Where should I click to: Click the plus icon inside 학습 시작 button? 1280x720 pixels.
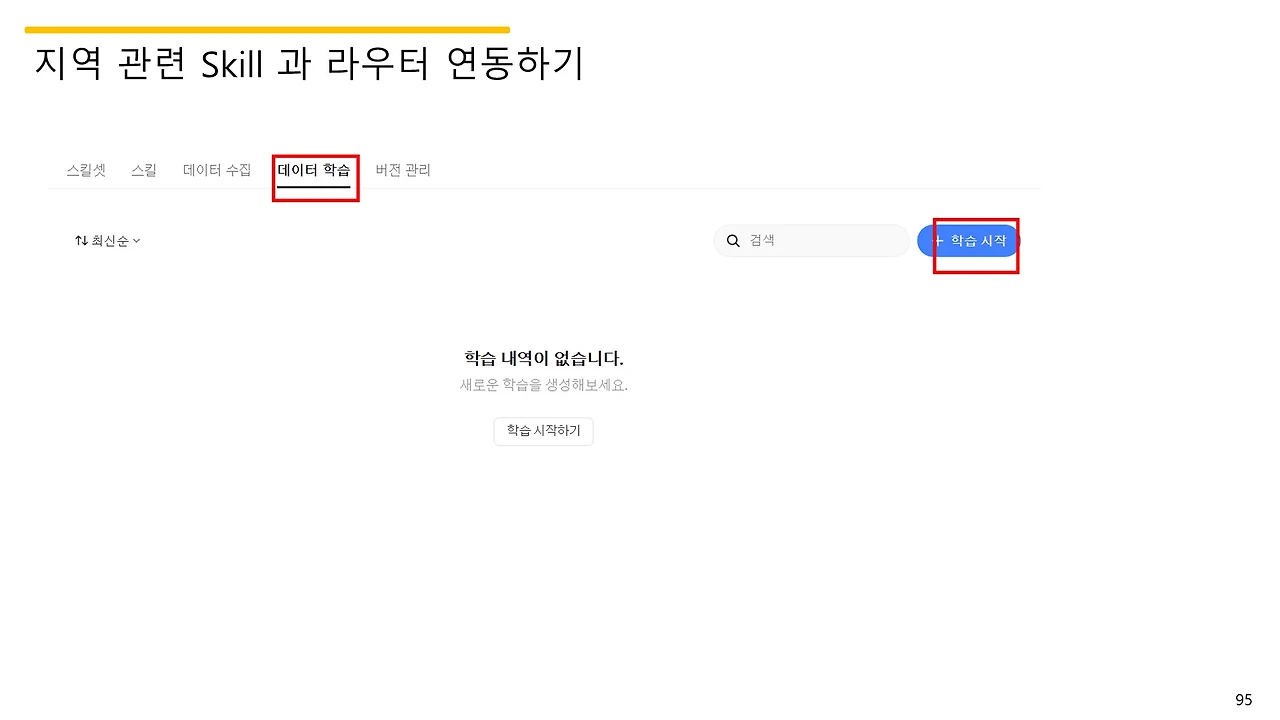[939, 240]
